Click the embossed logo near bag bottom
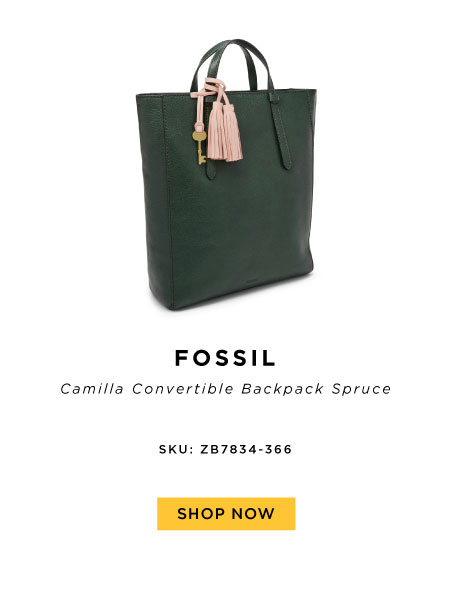The width and height of the screenshot is (451, 601). point(251,284)
